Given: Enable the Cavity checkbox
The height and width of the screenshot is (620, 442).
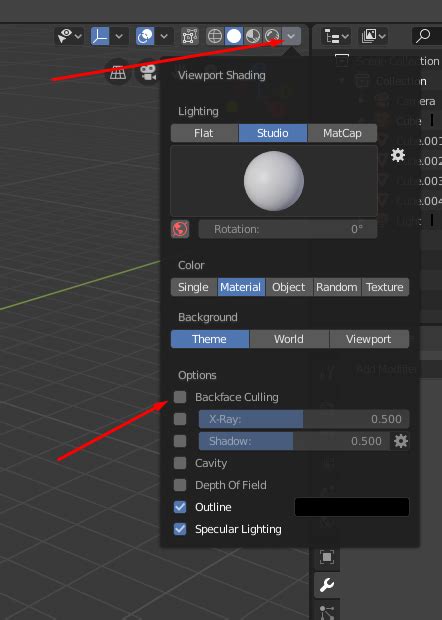Looking at the screenshot, I should (180, 463).
